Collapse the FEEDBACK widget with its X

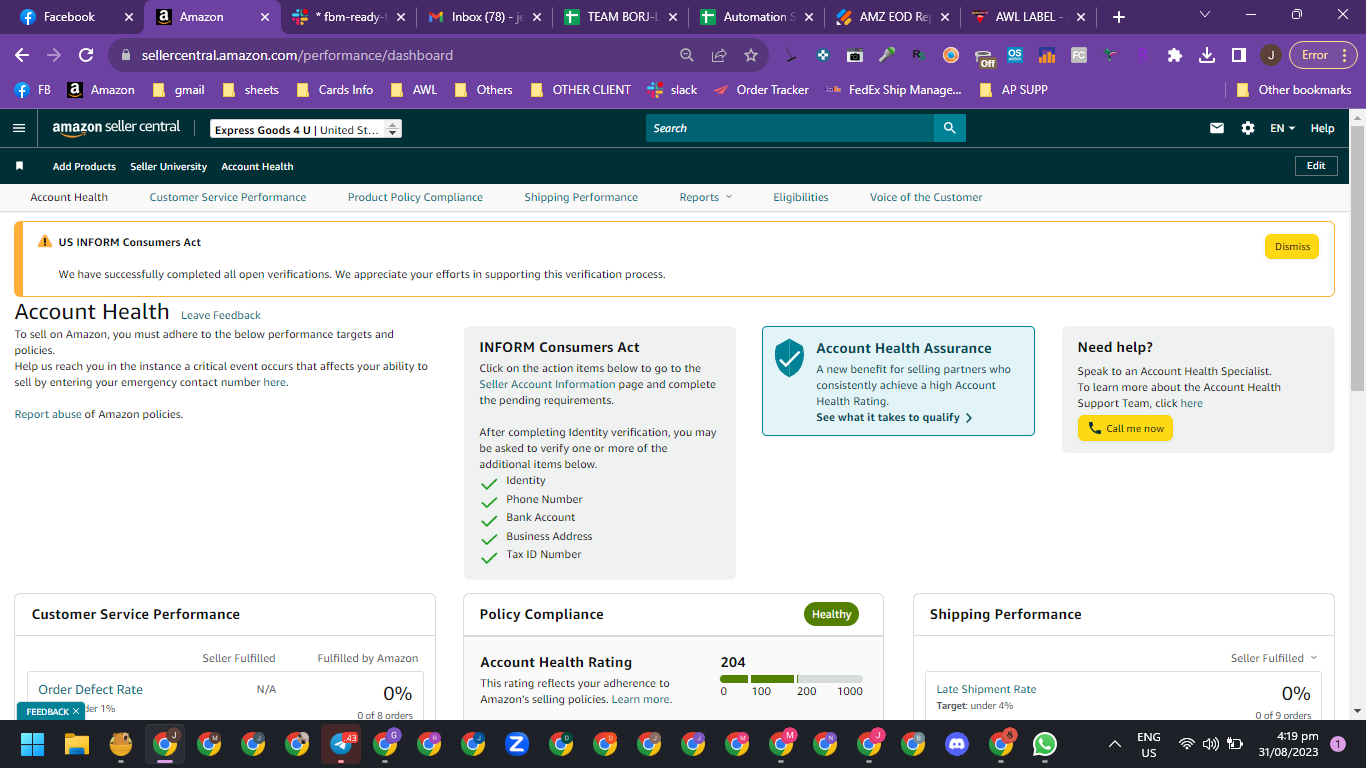coord(77,712)
